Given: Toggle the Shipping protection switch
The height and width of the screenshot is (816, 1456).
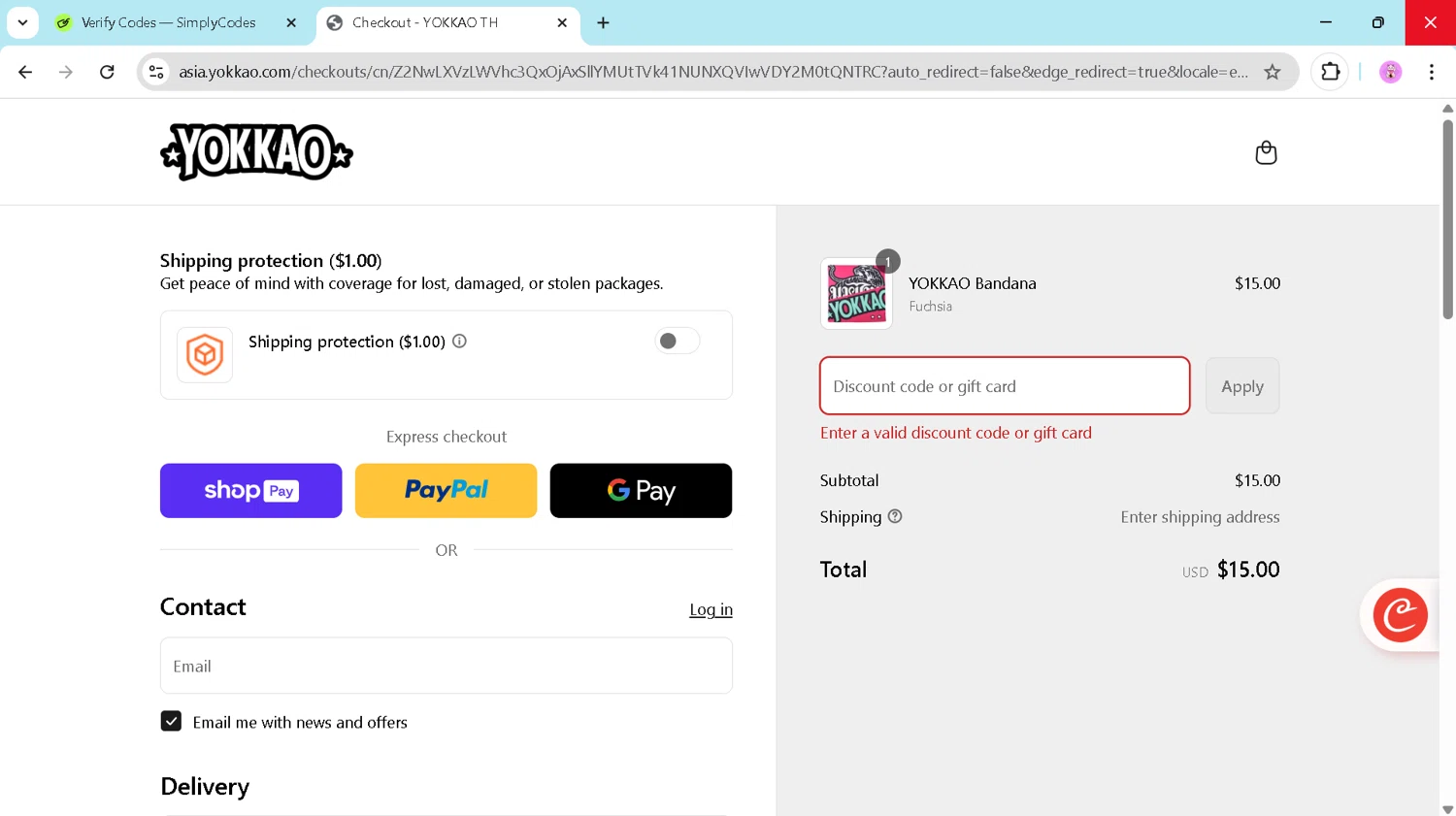Looking at the screenshot, I should tap(677, 341).
